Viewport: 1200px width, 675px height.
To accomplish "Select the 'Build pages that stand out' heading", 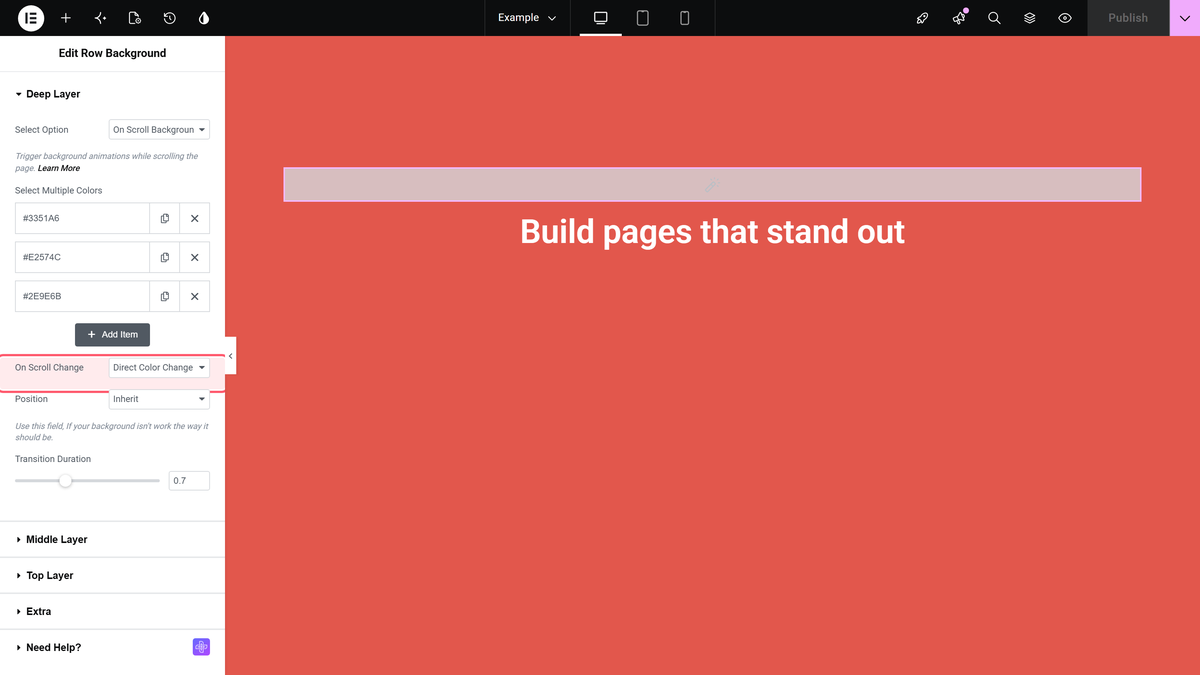I will [x=712, y=232].
